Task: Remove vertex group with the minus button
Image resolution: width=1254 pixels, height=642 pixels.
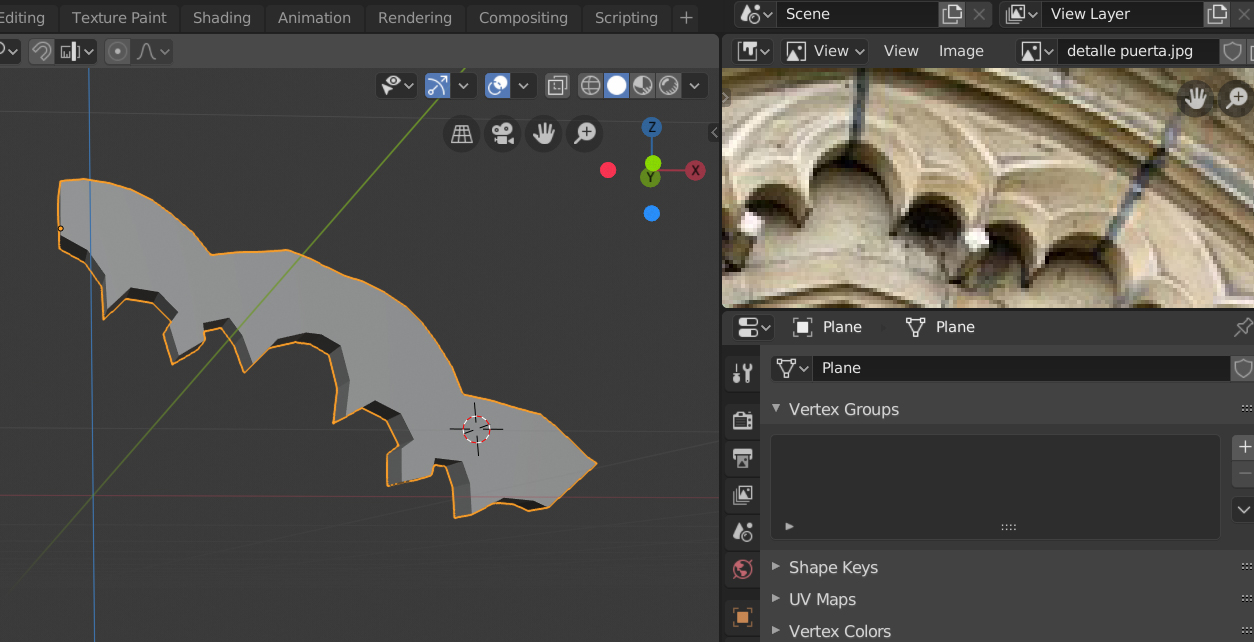Action: click(x=1244, y=473)
